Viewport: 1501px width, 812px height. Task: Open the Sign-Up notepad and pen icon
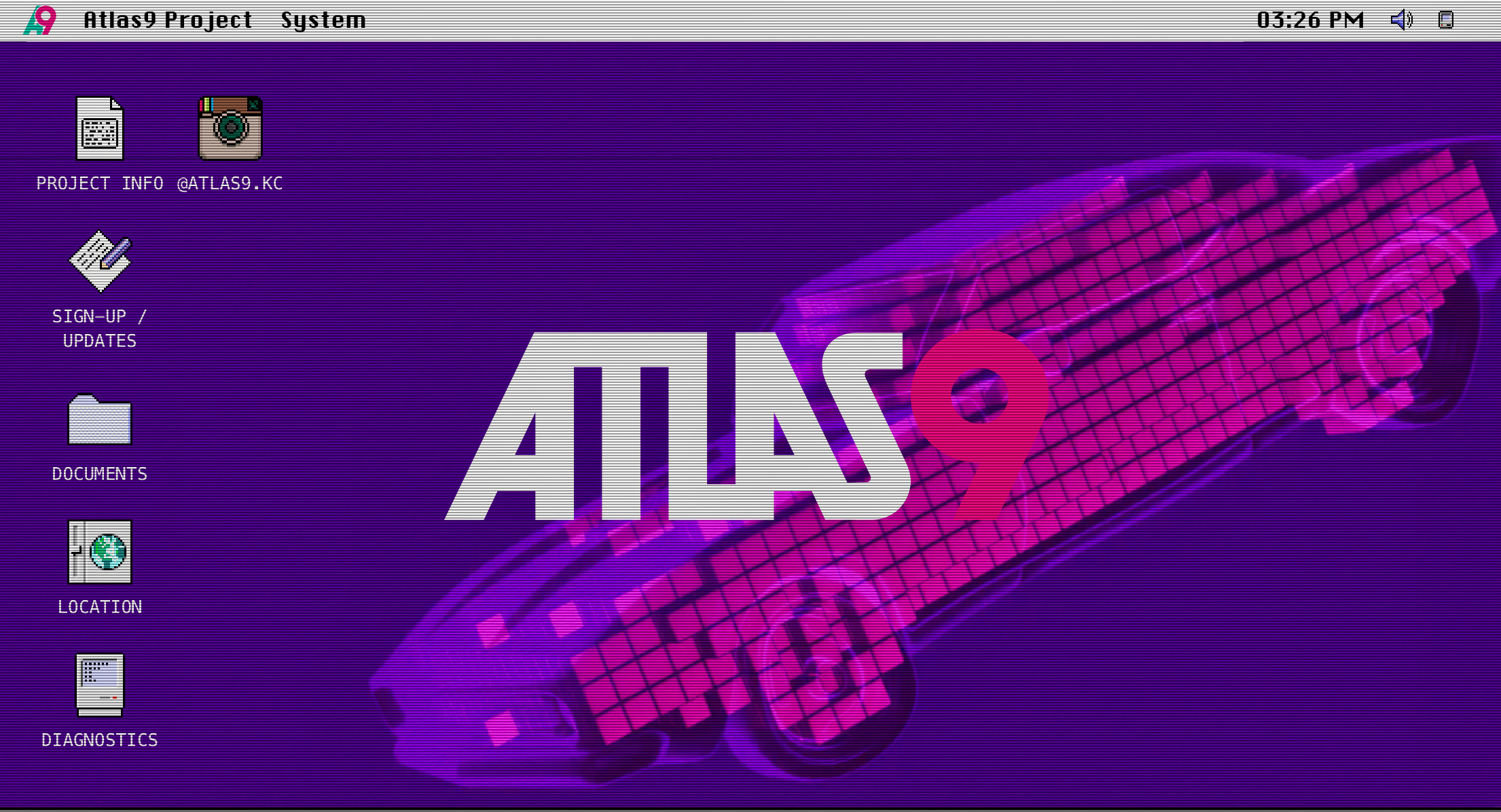coord(100,261)
